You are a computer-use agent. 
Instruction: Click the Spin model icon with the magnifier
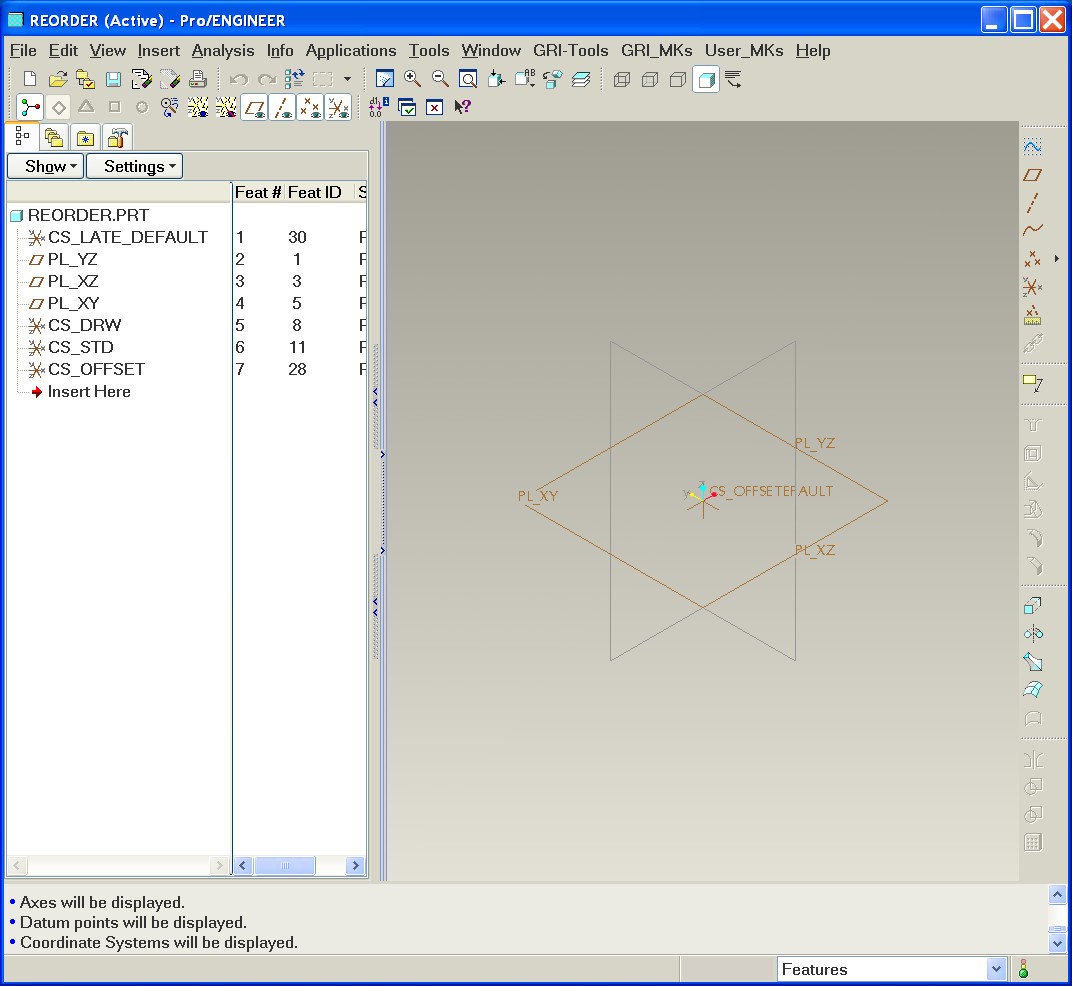(170, 107)
